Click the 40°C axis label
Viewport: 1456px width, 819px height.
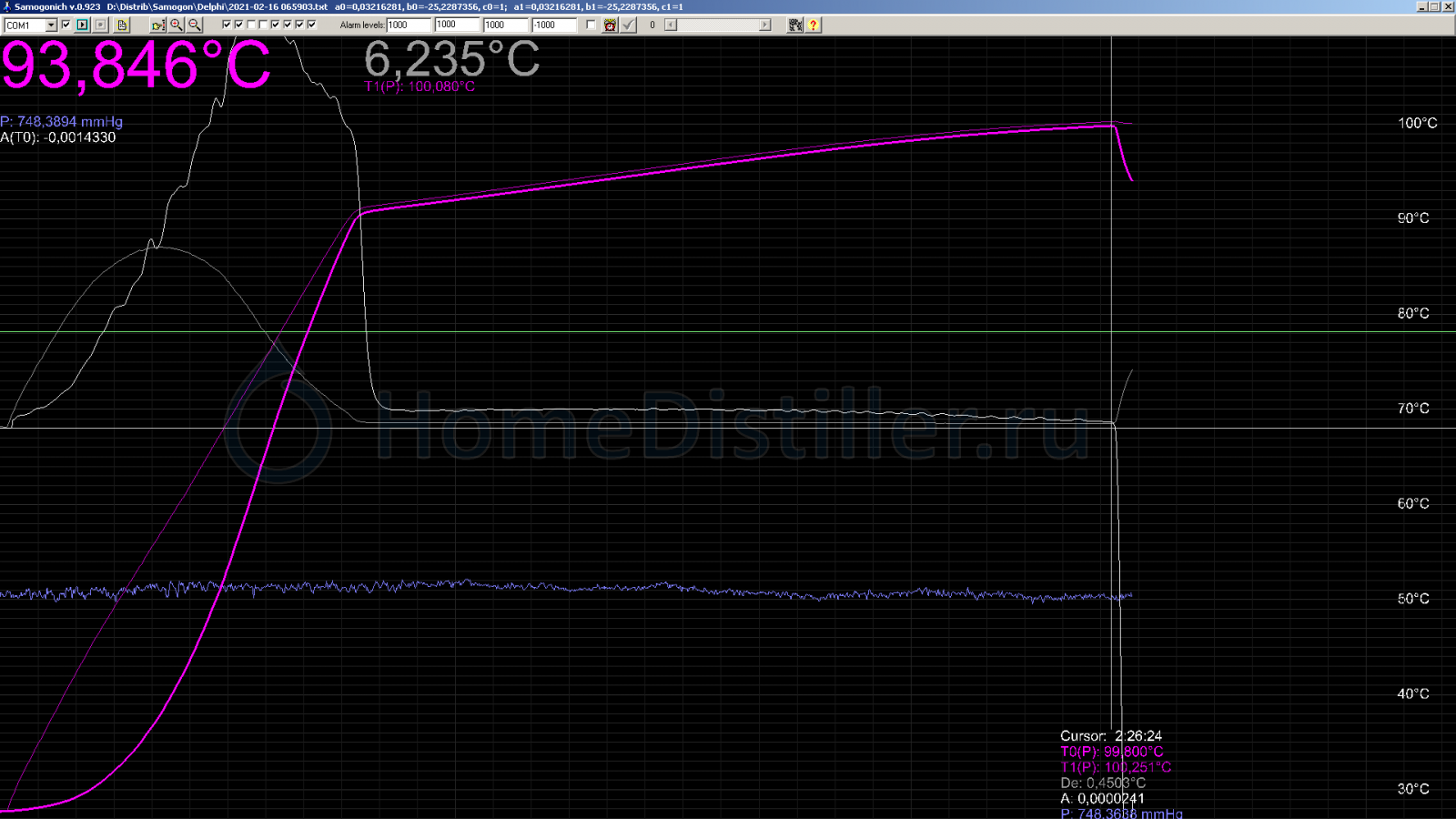(x=1413, y=693)
